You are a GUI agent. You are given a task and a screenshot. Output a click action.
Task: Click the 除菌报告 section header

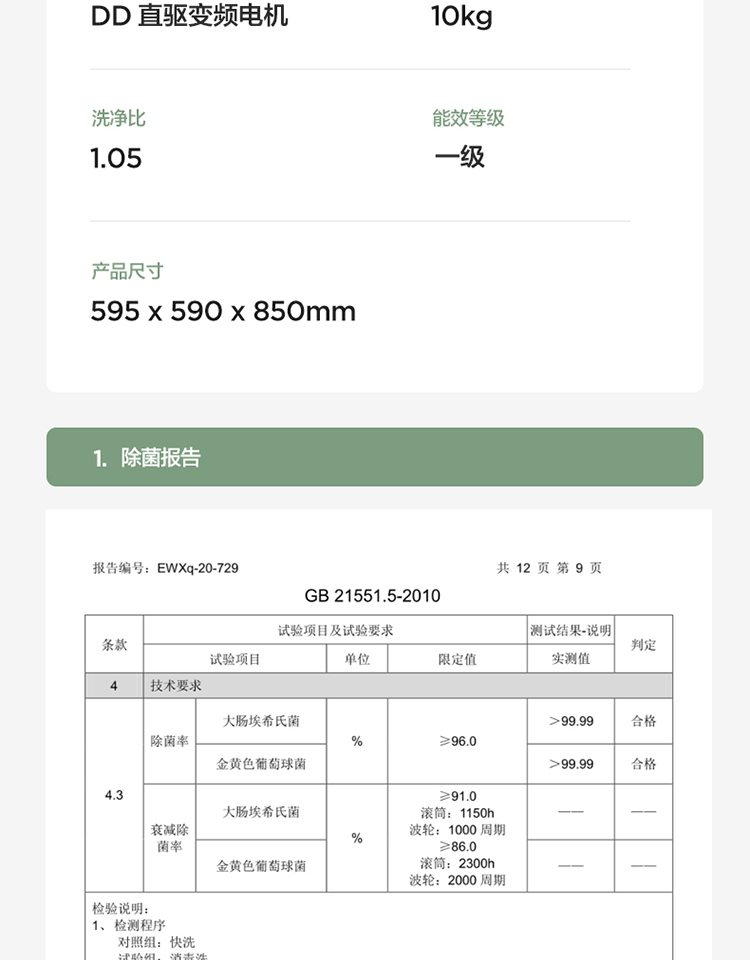coord(375,457)
